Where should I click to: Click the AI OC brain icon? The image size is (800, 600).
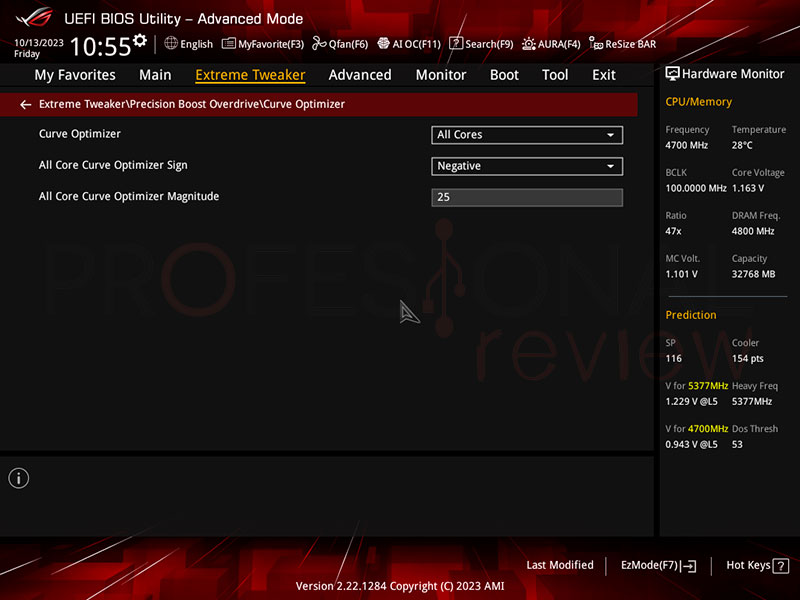(x=383, y=43)
